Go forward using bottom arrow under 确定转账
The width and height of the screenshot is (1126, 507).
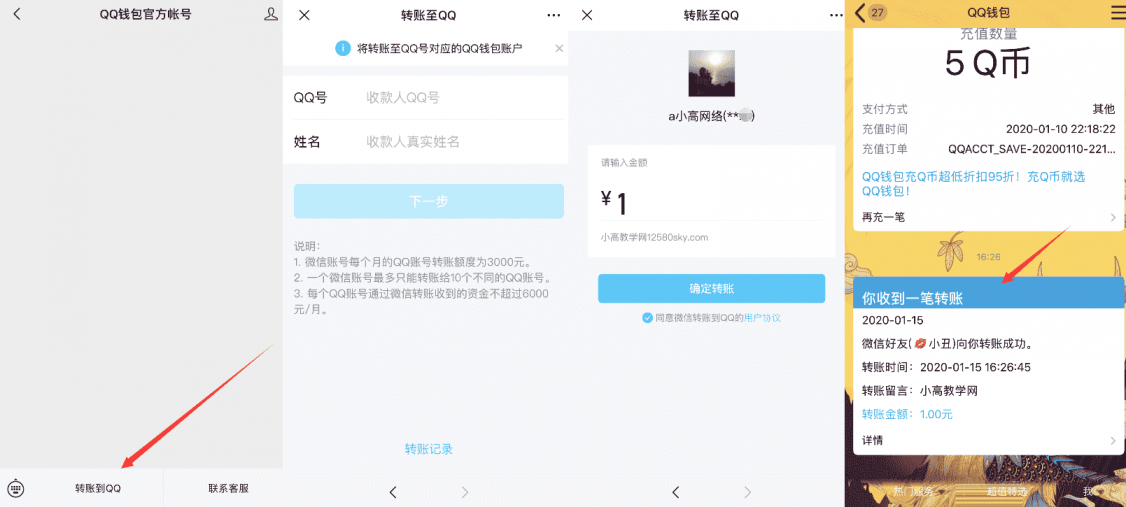tap(748, 492)
